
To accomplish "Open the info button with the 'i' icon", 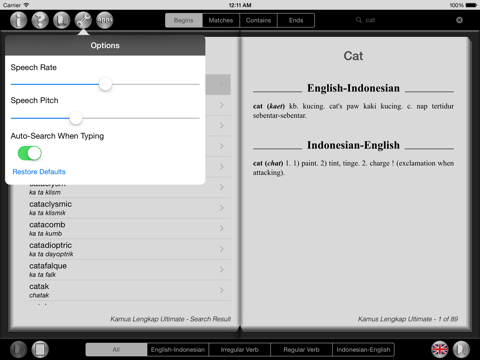I will pyautogui.click(x=18, y=20).
